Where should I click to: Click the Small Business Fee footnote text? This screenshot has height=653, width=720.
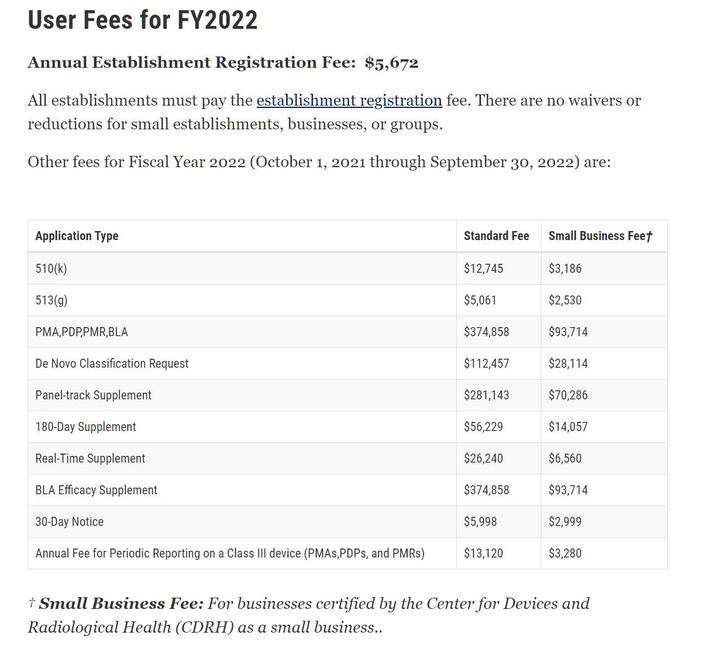pos(308,615)
